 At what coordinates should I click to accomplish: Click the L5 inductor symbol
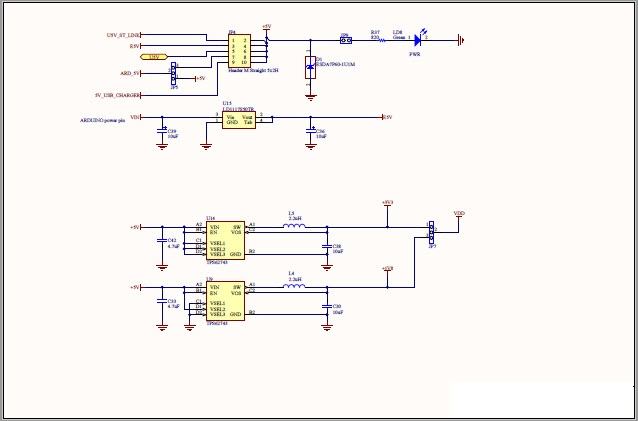(293, 226)
